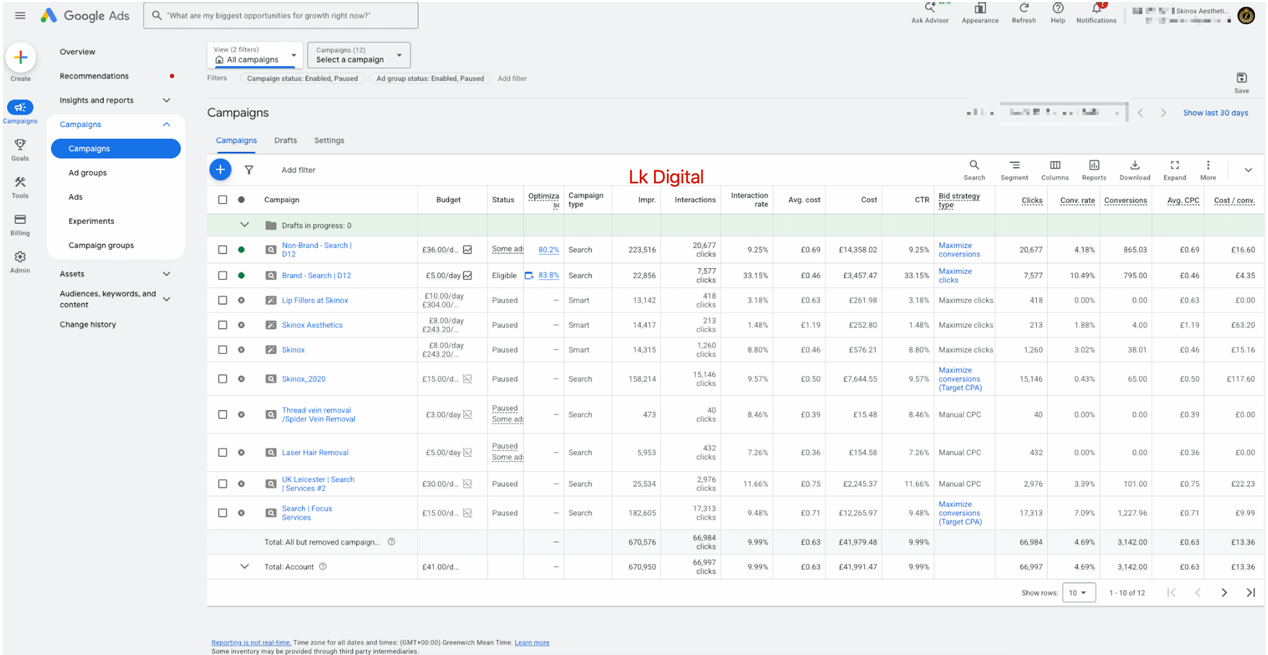Check the UK Leicester Search row
Screen dimensions: 1268x655
pyautogui.click(x=222, y=484)
